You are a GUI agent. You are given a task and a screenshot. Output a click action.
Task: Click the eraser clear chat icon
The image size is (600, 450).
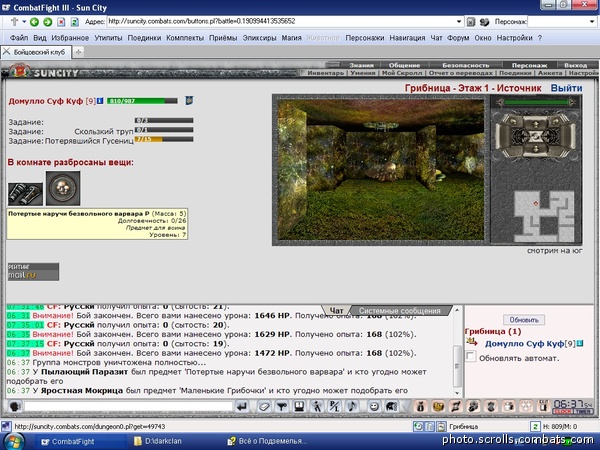click(x=264, y=406)
